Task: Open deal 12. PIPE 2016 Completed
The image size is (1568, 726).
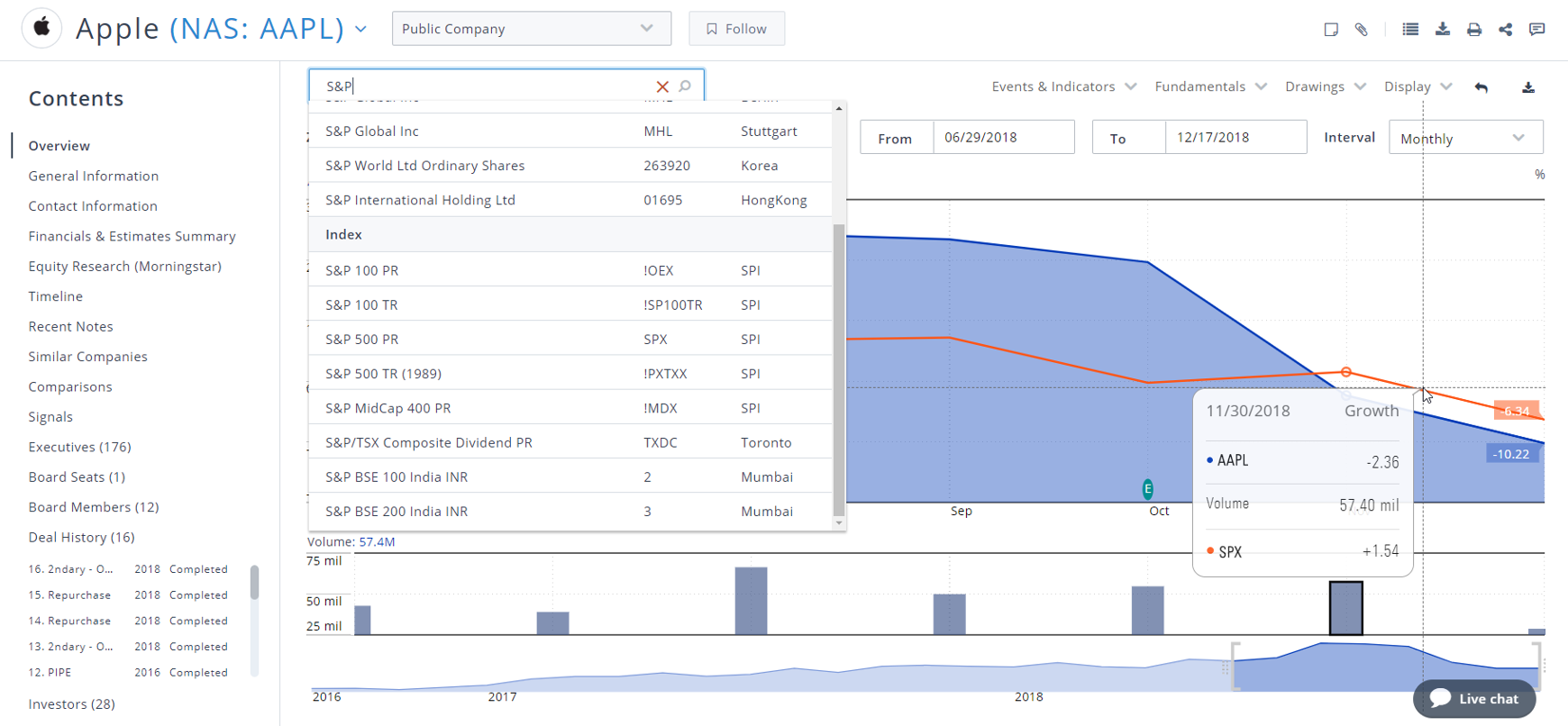Action: click(128, 673)
